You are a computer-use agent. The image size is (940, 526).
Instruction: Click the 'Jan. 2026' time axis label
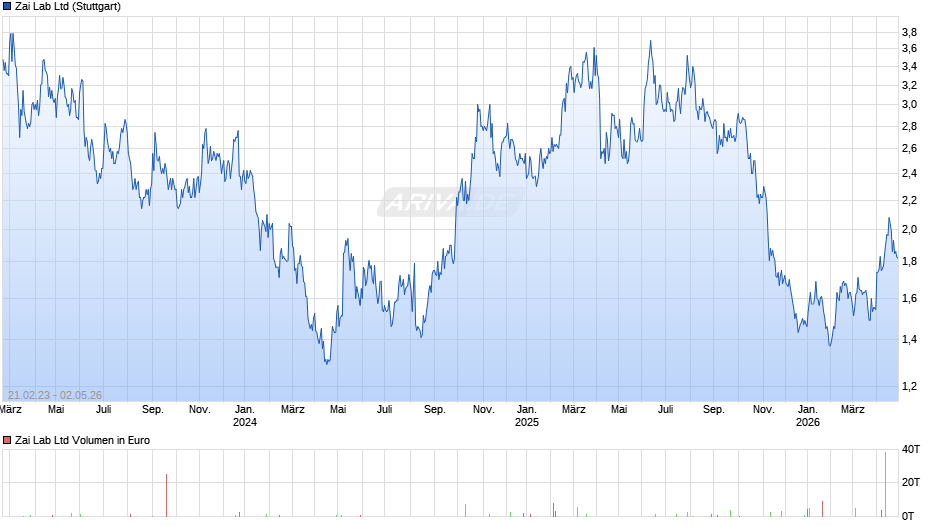(x=808, y=416)
